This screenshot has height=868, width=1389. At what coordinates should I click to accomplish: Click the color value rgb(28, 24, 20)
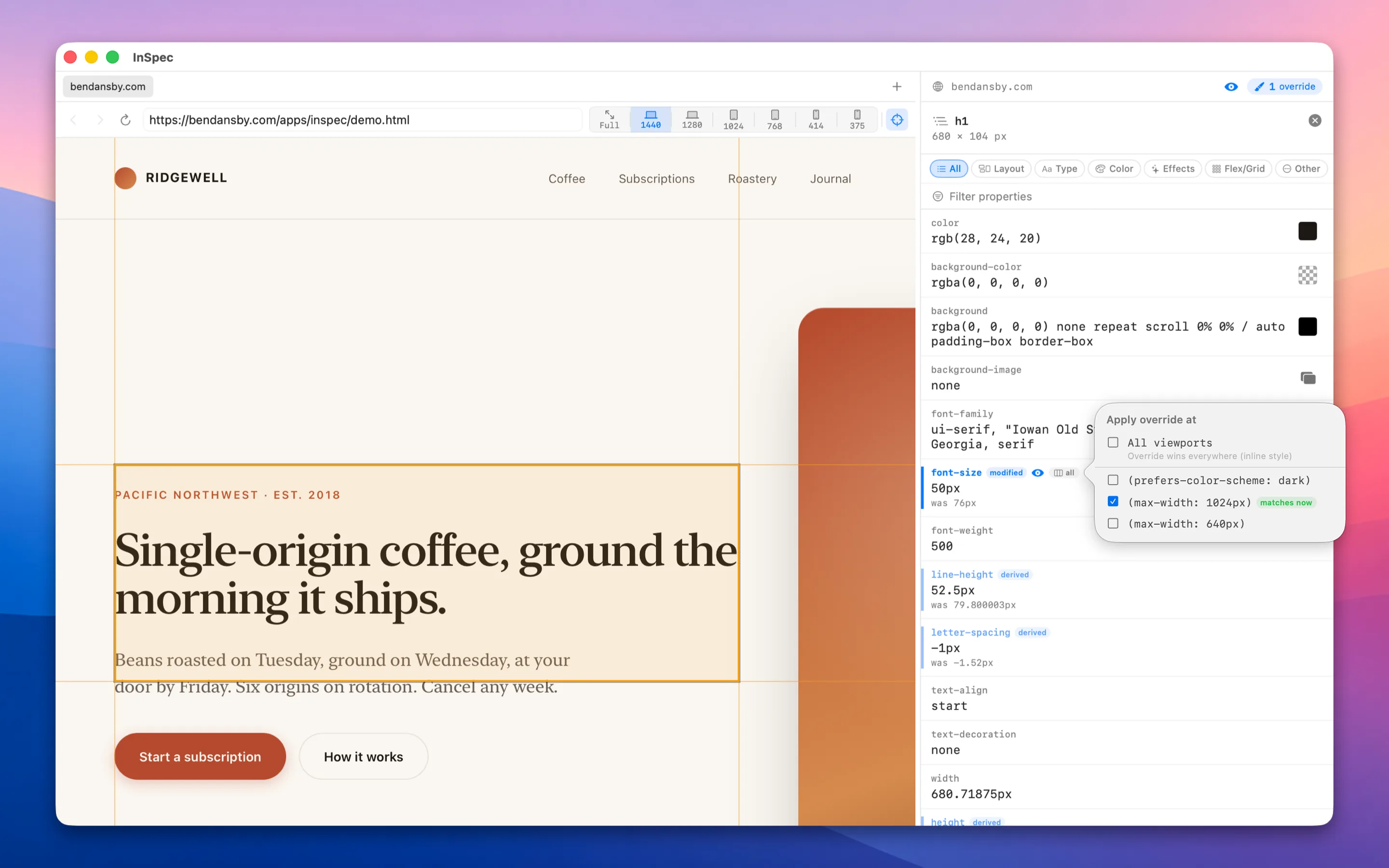pyautogui.click(x=985, y=238)
